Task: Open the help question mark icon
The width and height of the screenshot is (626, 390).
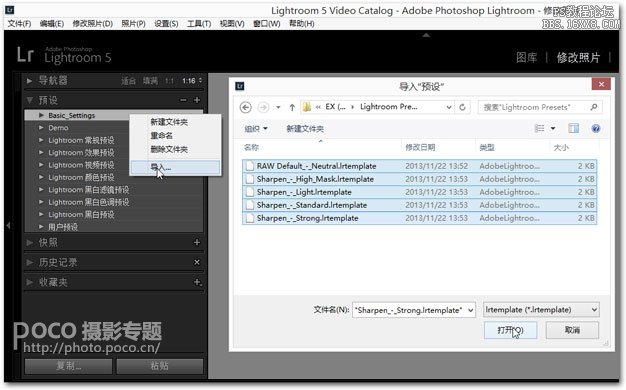Action: 596,128
